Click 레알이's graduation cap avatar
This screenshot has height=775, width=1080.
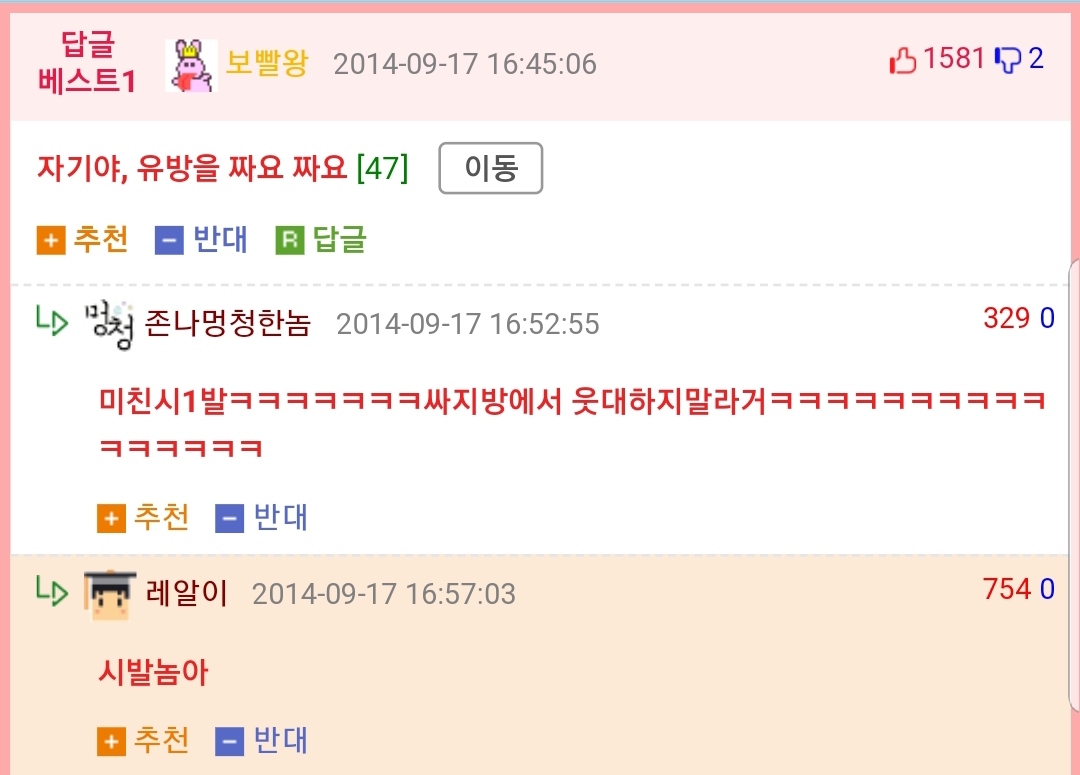110,595
